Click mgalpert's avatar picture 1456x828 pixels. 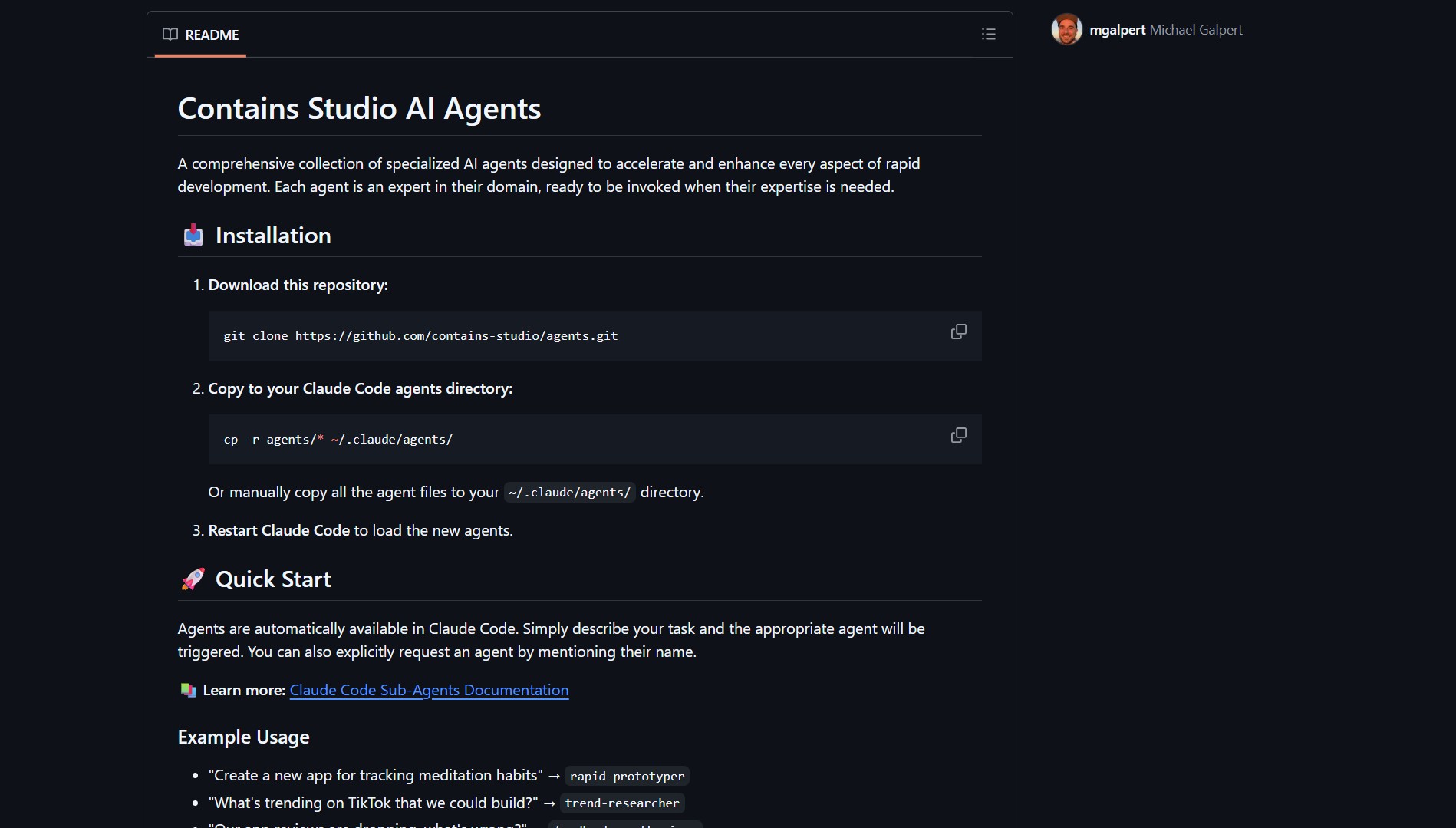pyautogui.click(x=1066, y=30)
